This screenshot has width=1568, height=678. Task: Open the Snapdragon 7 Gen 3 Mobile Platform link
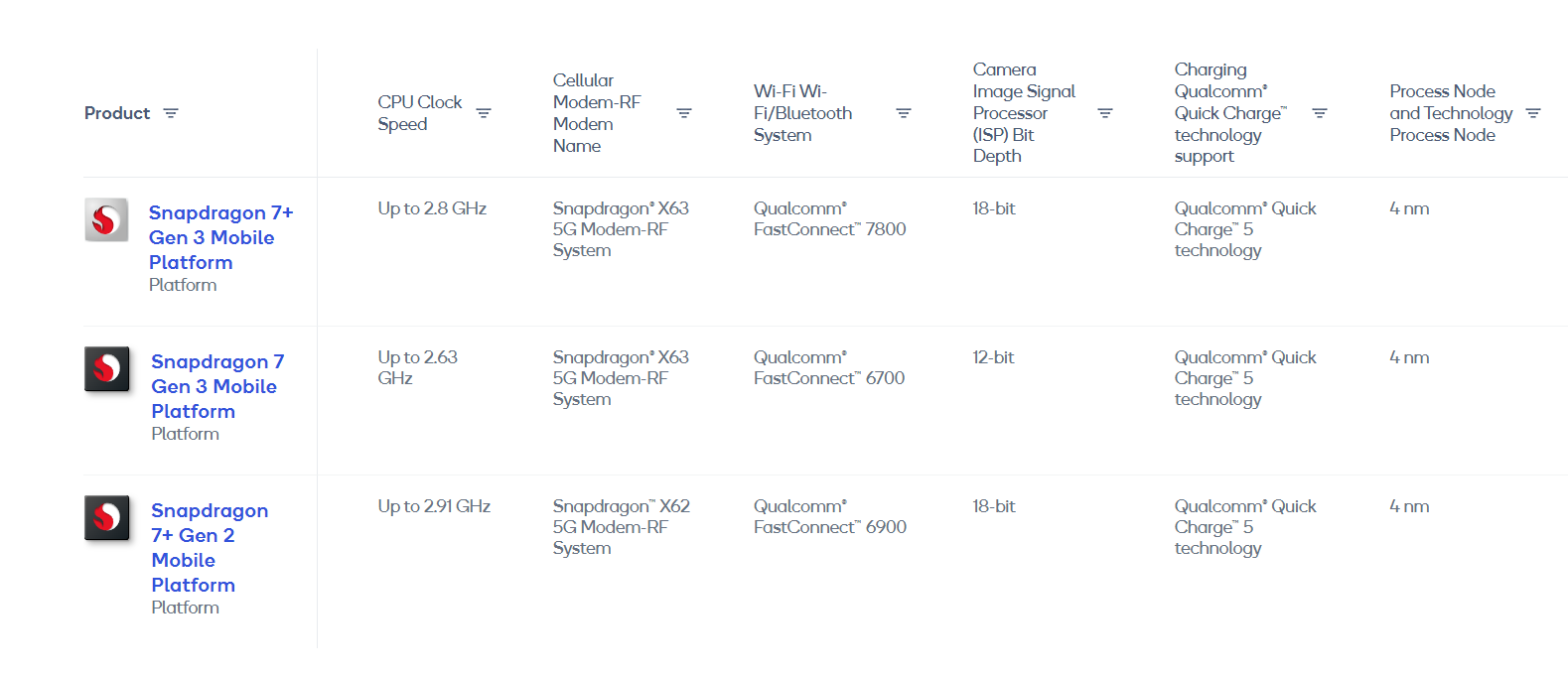click(x=216, y=386)
